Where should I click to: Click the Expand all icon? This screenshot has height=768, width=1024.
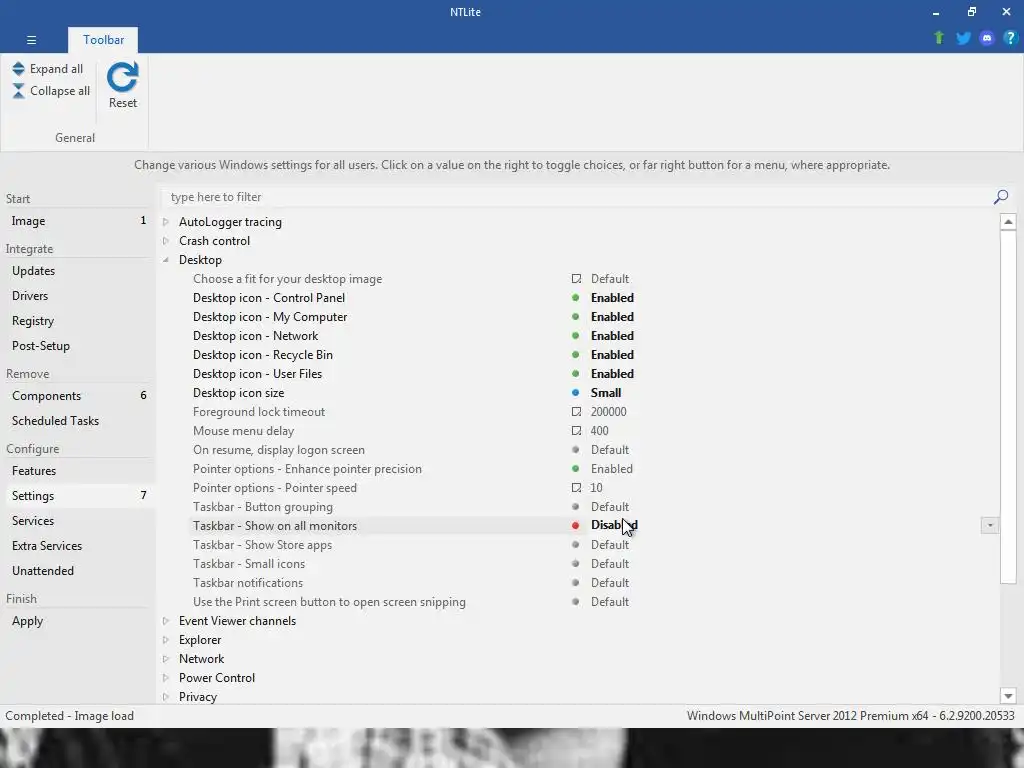(18, 69)
